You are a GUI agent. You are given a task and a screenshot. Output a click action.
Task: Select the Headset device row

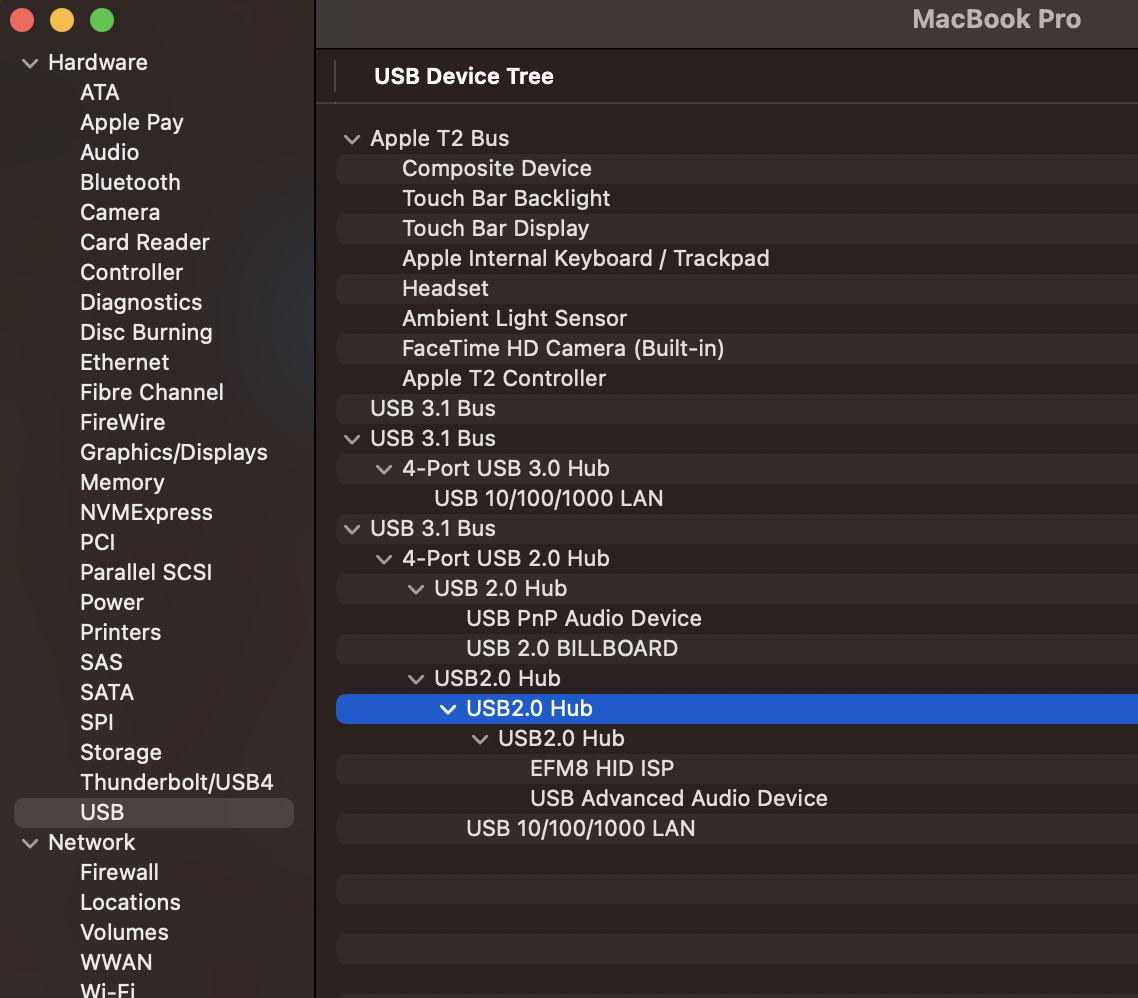click(x=737, y=288)
